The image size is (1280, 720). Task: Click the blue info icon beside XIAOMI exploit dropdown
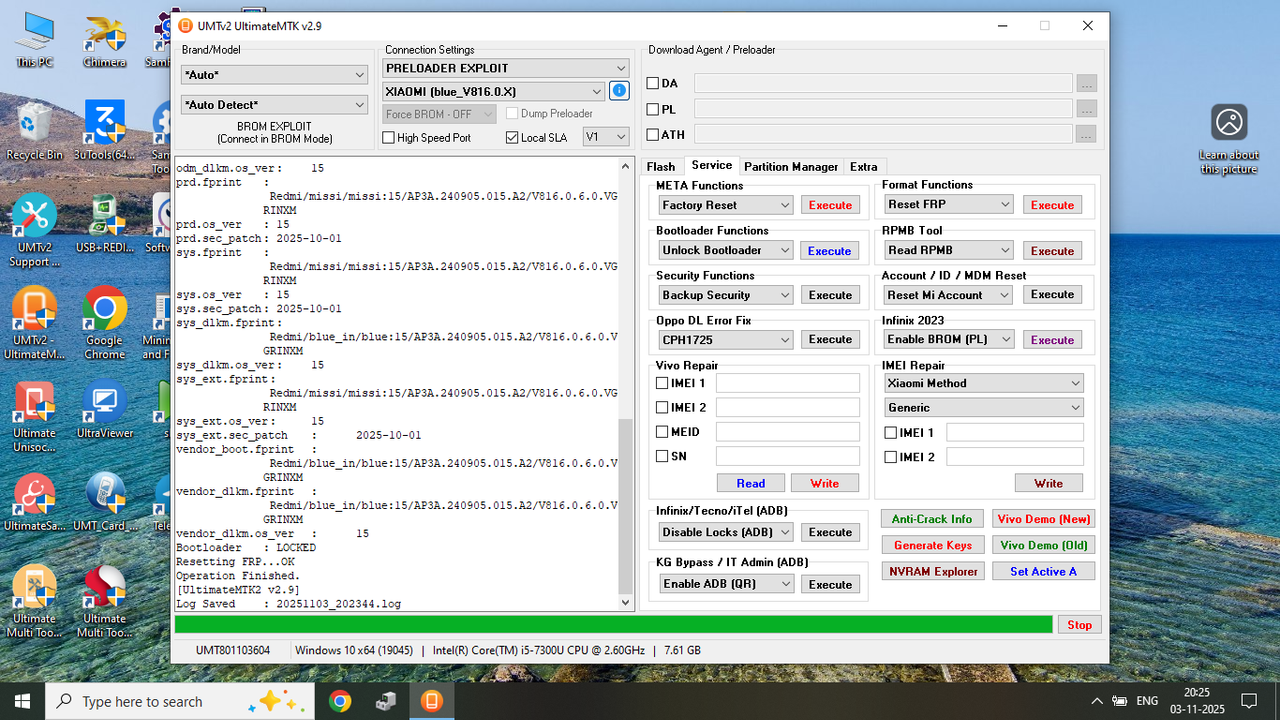[x=618, y=90]
